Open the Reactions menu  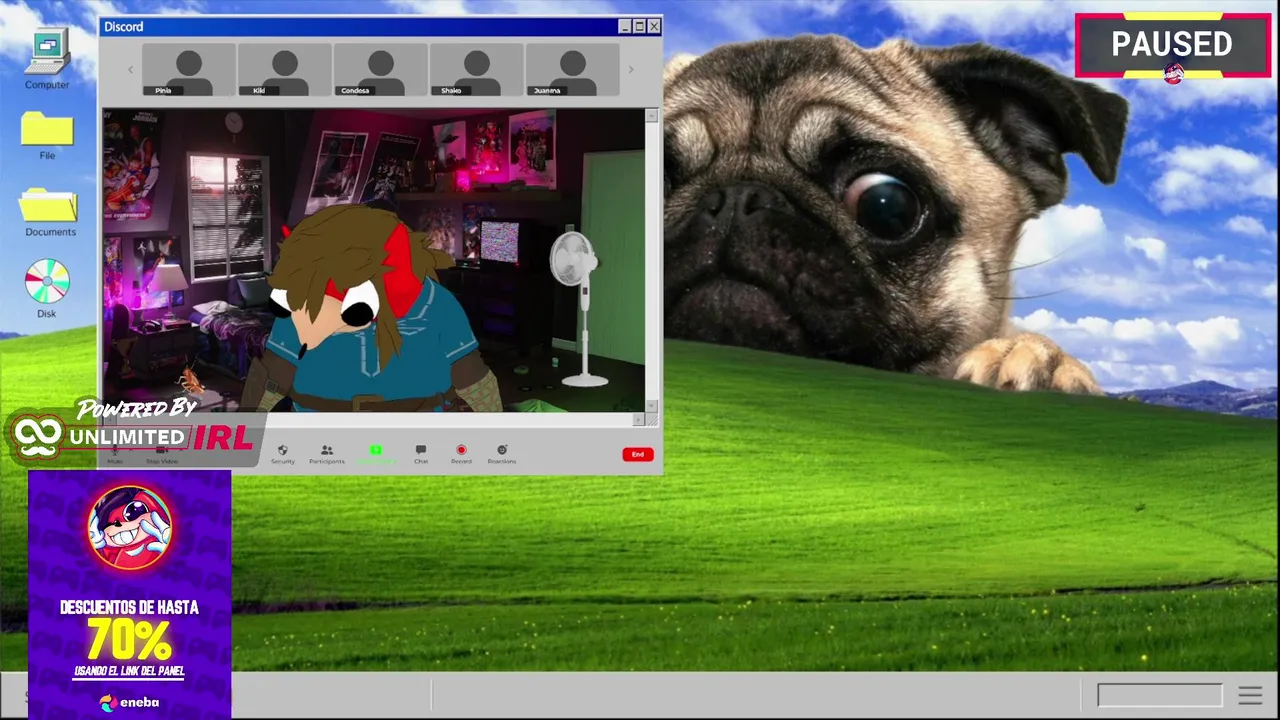pyautogui.click(x=502, y=454)
